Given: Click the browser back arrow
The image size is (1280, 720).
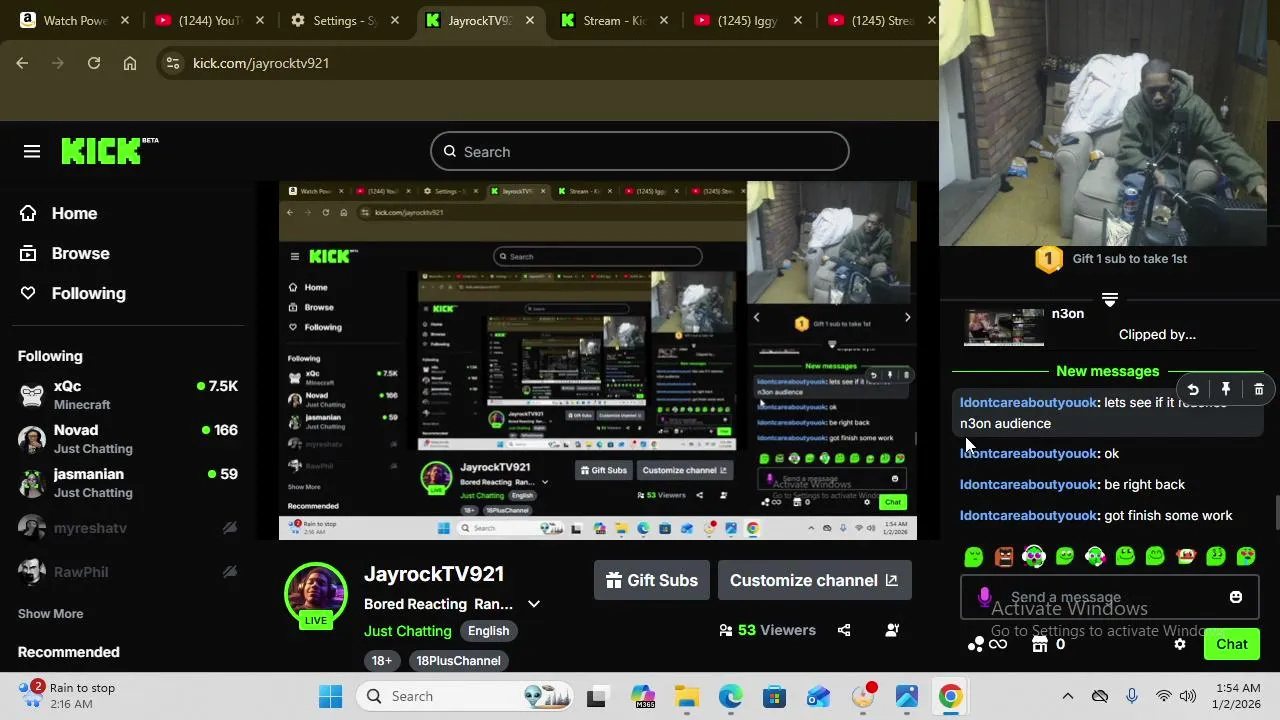Looking at the screenshot, I should pyautogui.click(x=22, y=63).
